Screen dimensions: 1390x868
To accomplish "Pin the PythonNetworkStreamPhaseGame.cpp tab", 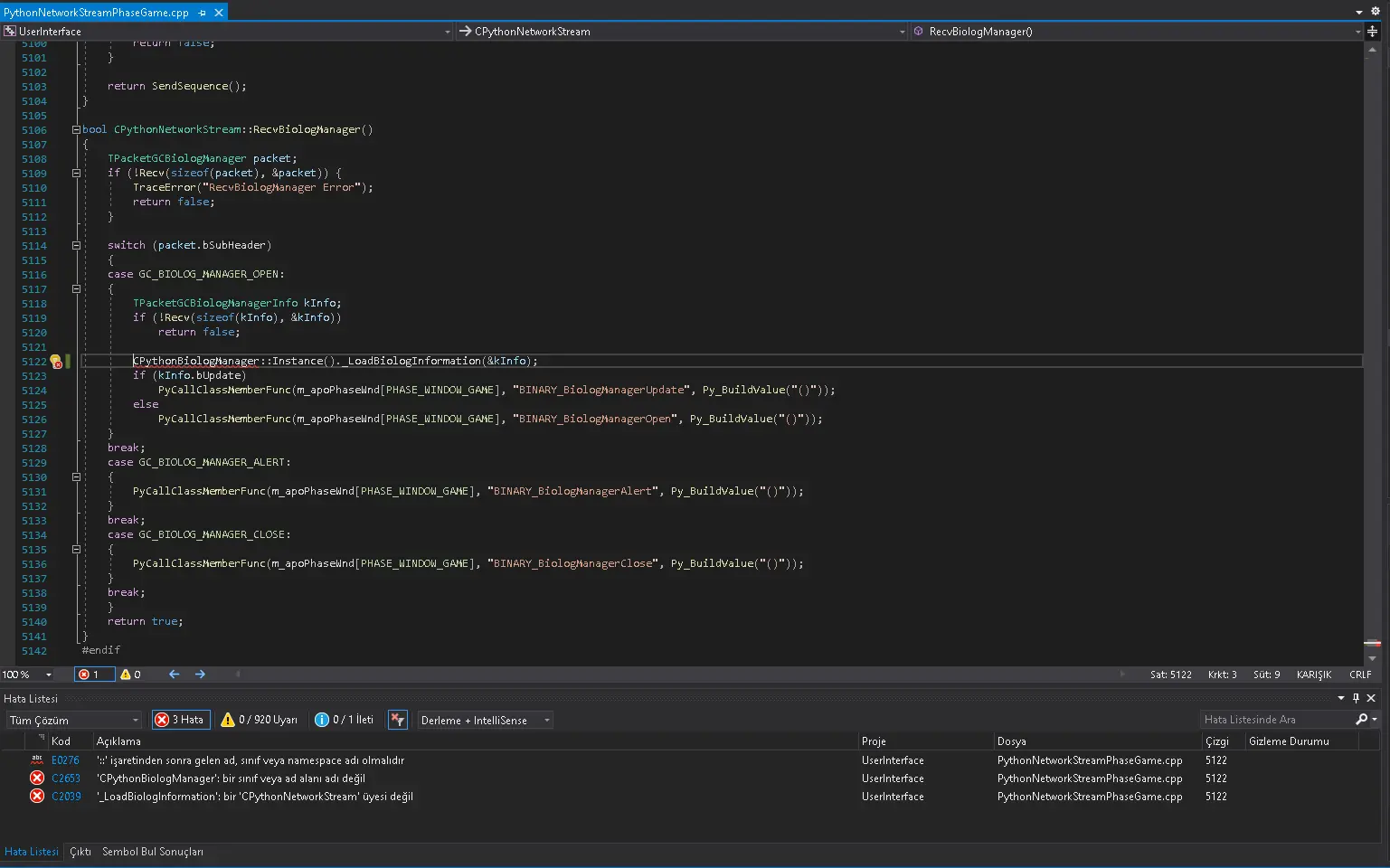I will point(202,13).
